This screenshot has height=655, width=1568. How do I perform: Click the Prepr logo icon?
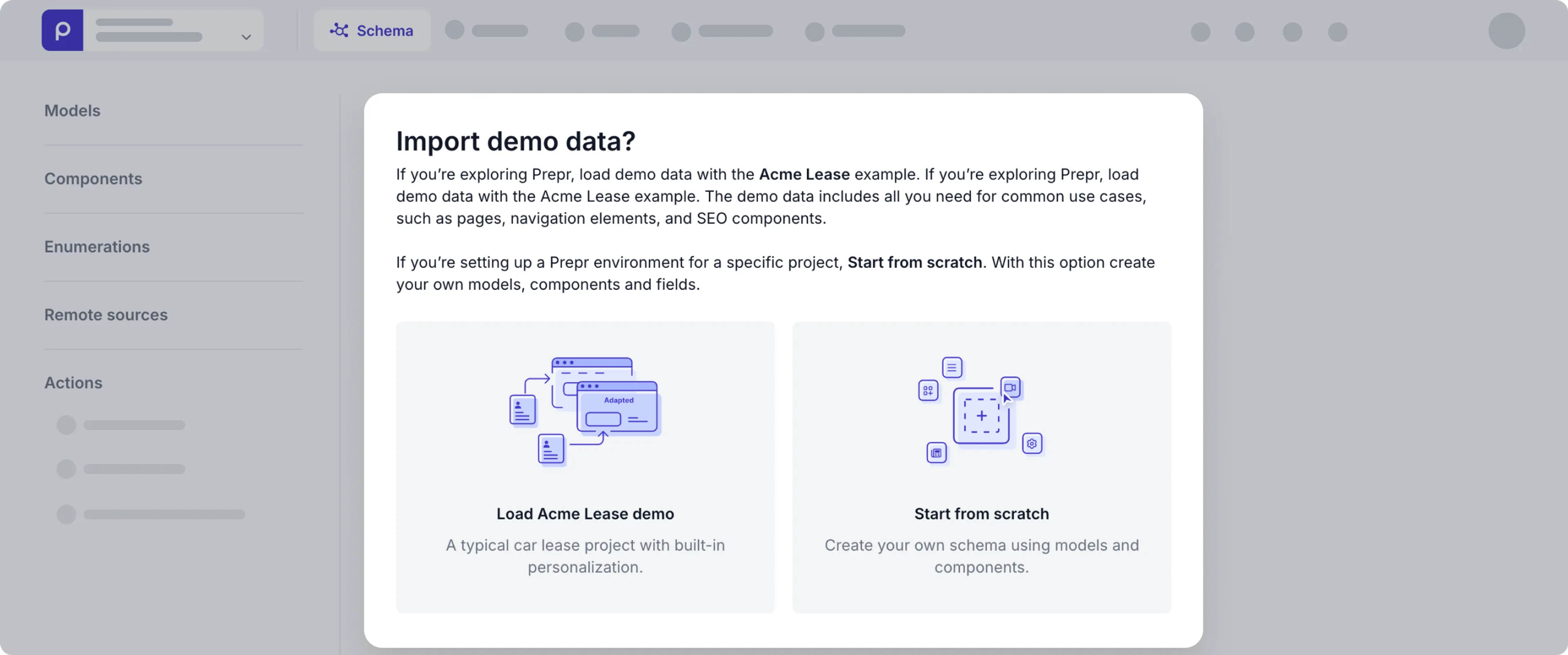coord(62,31)
